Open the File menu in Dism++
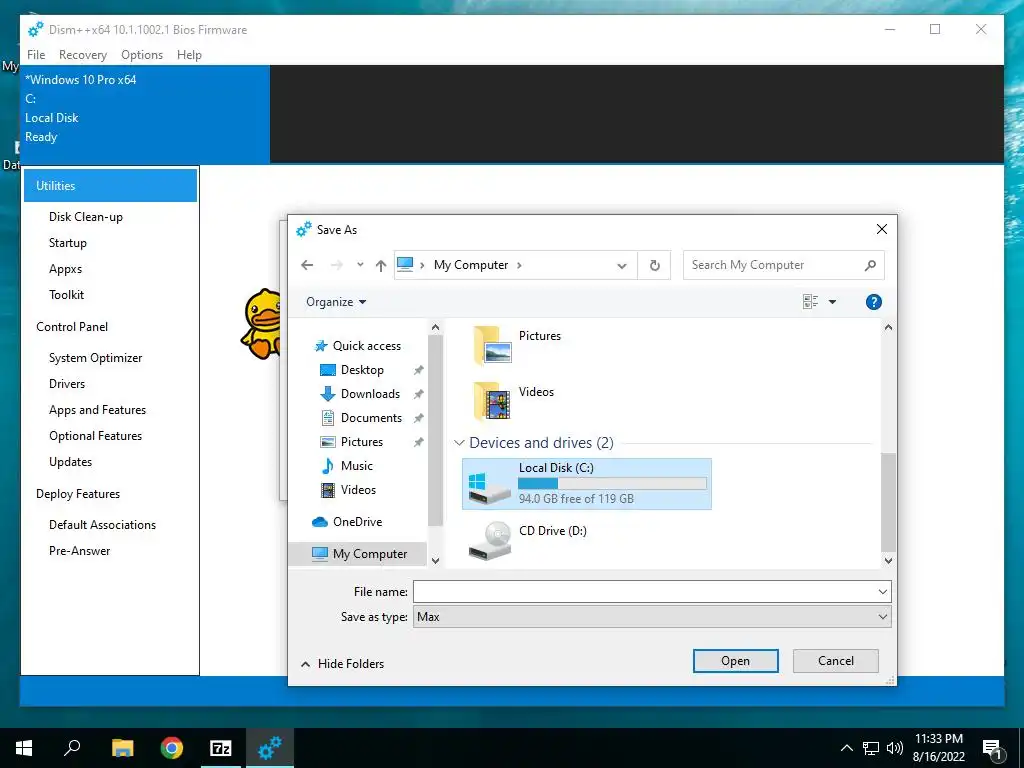 point(36,55)
